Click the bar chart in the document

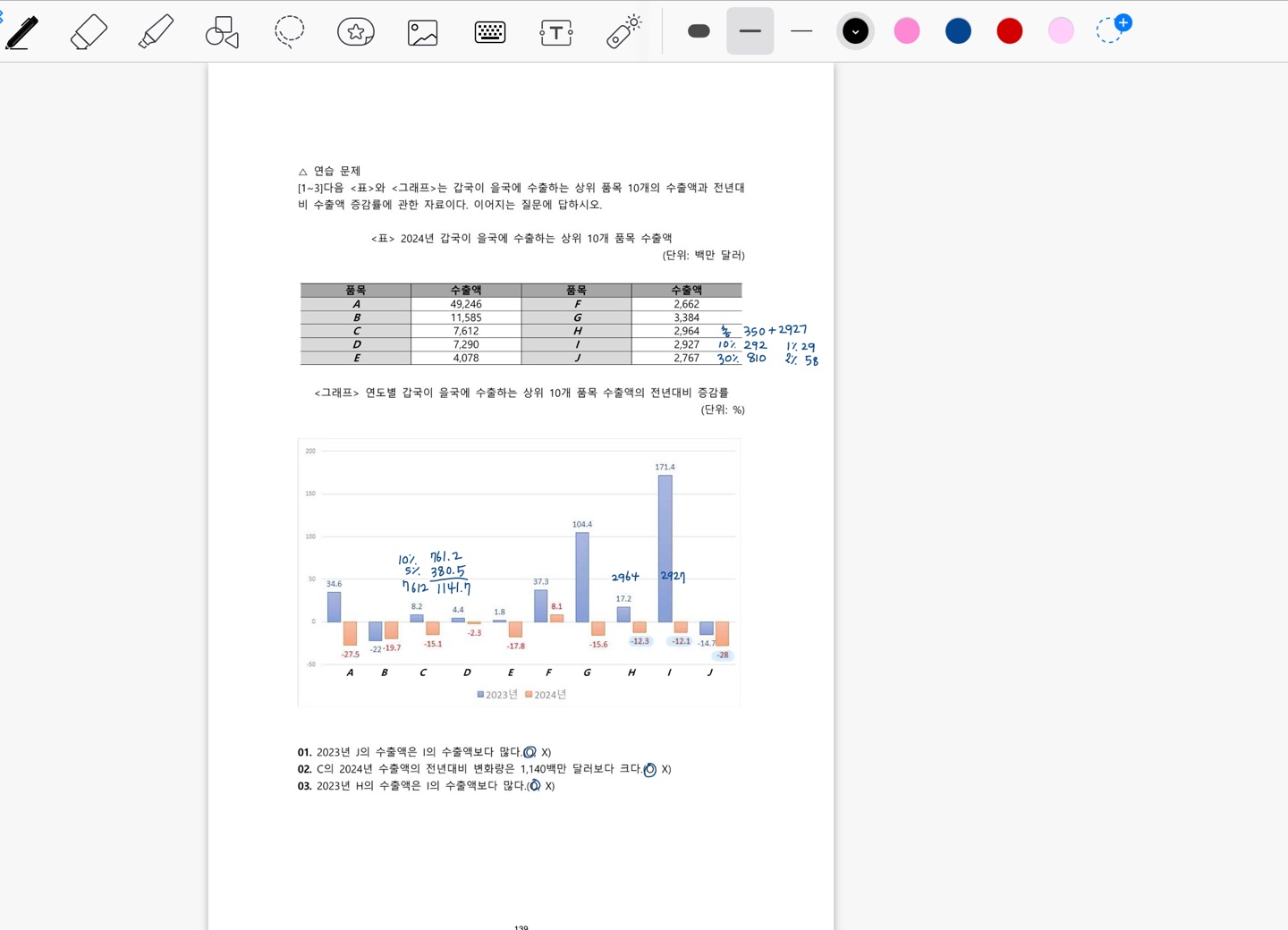coord(519,572)
